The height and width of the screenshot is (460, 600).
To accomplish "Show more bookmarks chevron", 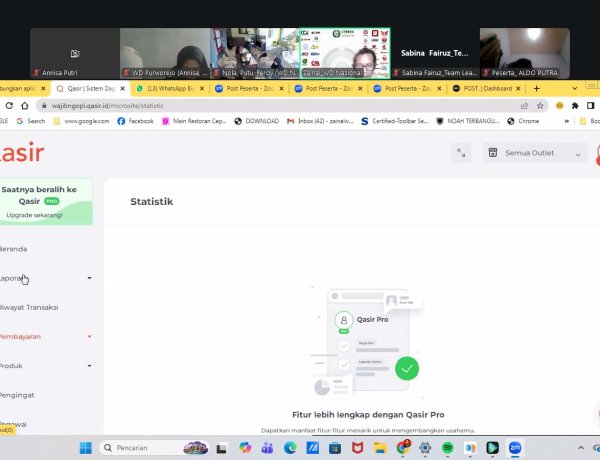I will click(x=567, y=121).
